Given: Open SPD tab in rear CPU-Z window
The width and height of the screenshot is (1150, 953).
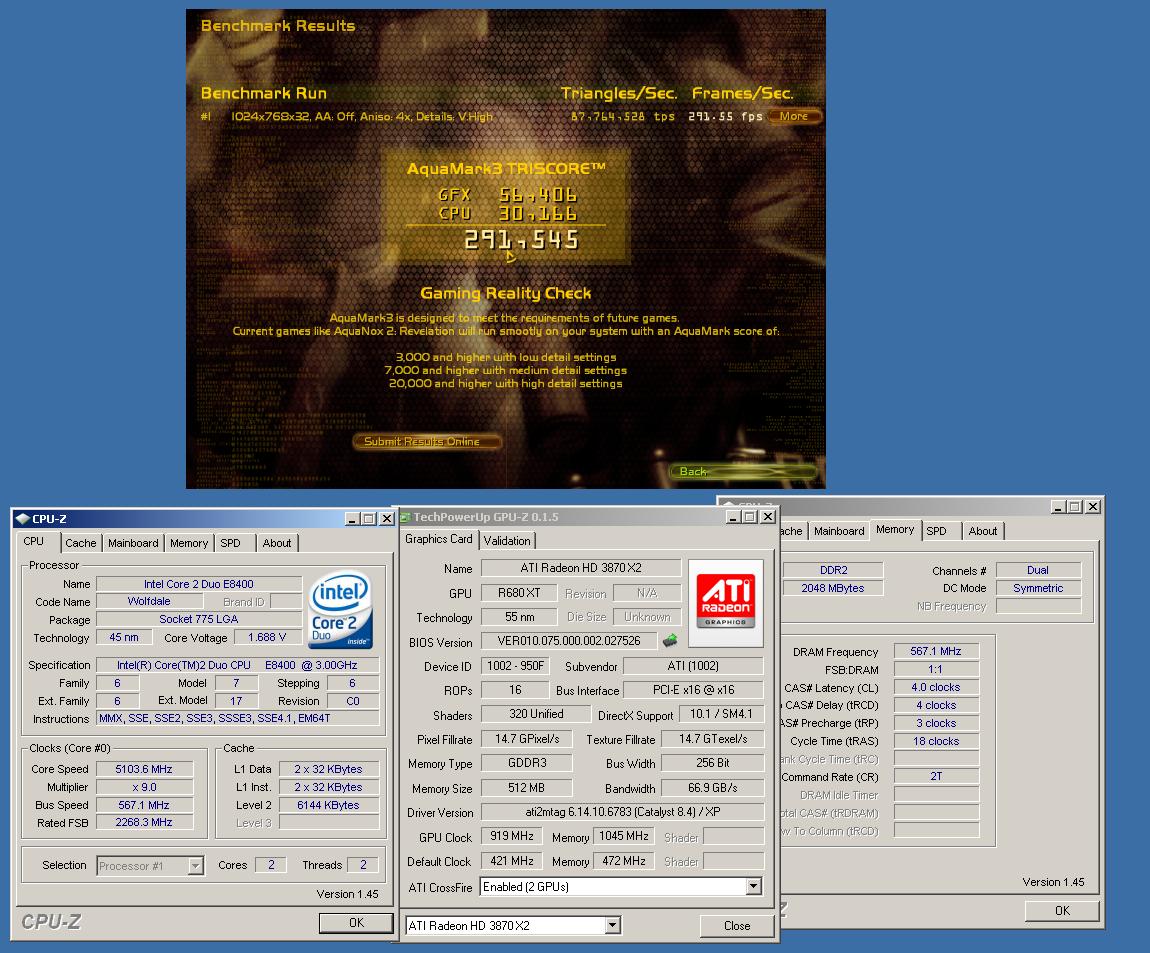Looking at the screenshot, I should pyautogui.click(x=936, y=531).
